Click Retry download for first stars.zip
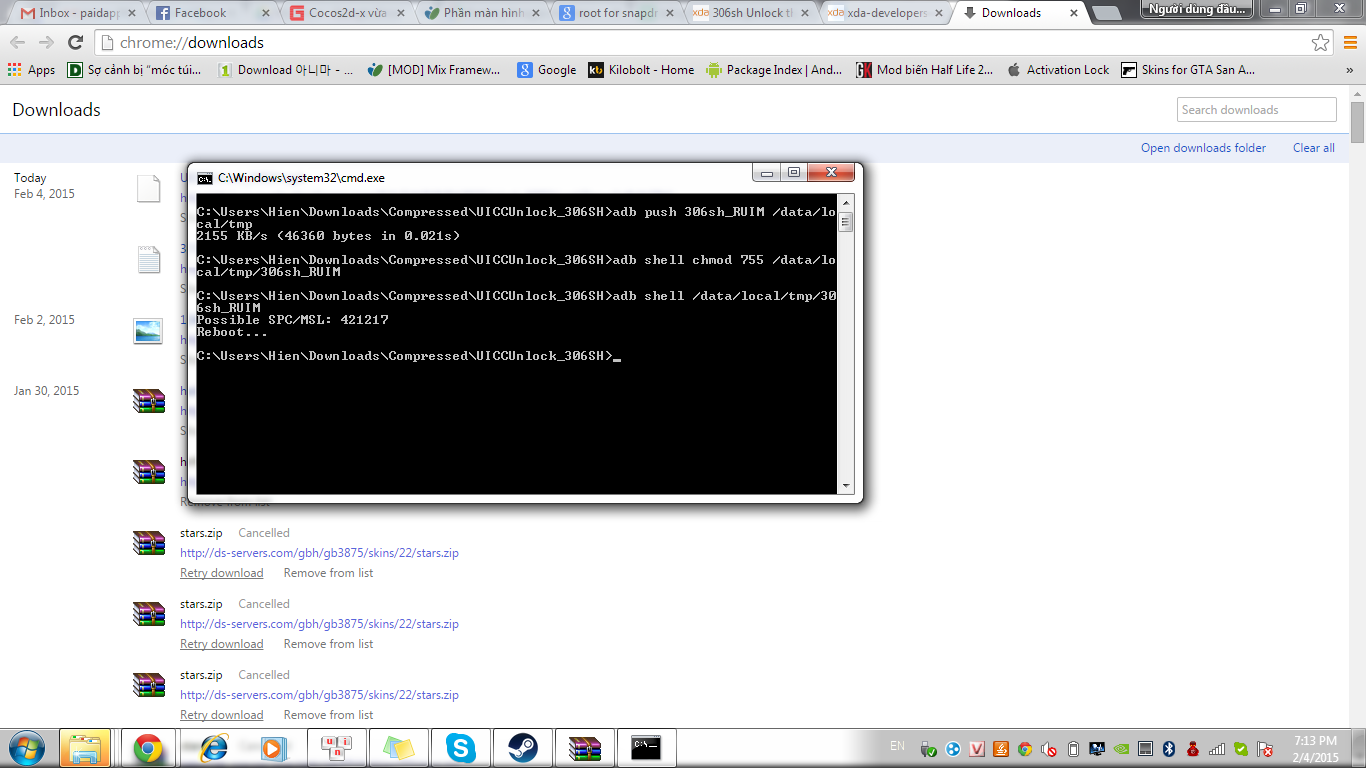Screen dimensions: 1366x768 coord(221,573)
